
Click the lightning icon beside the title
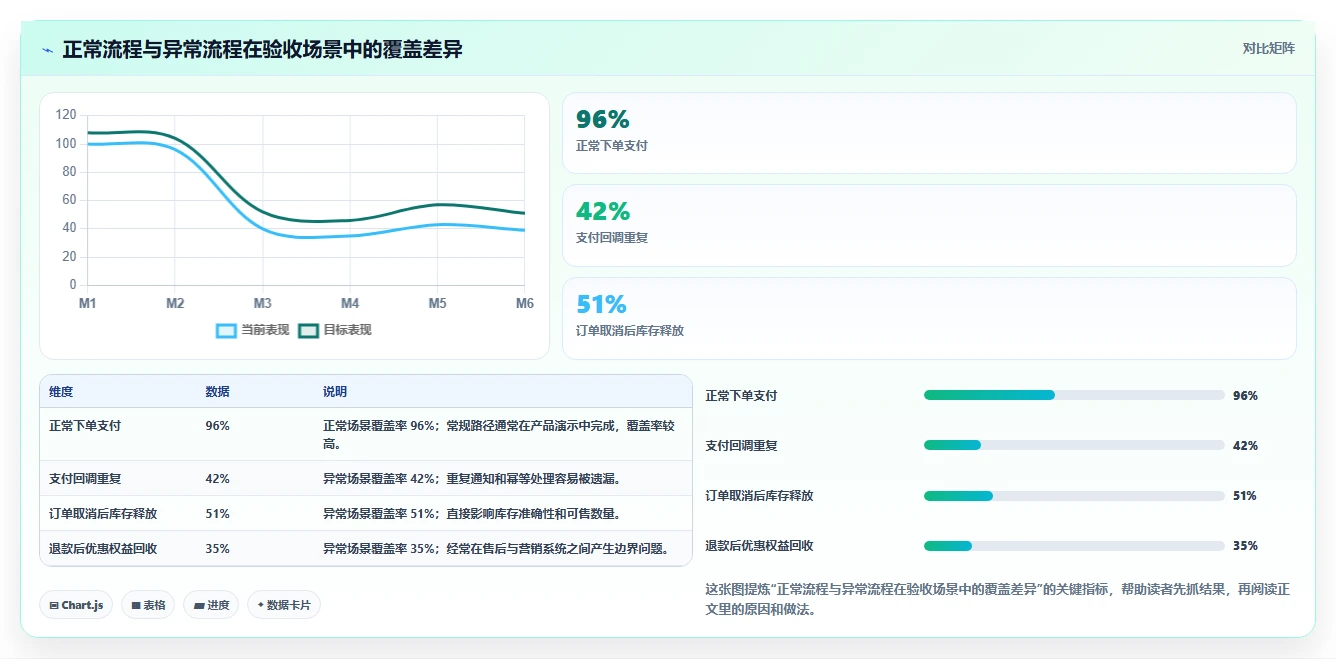click(47, 50)
